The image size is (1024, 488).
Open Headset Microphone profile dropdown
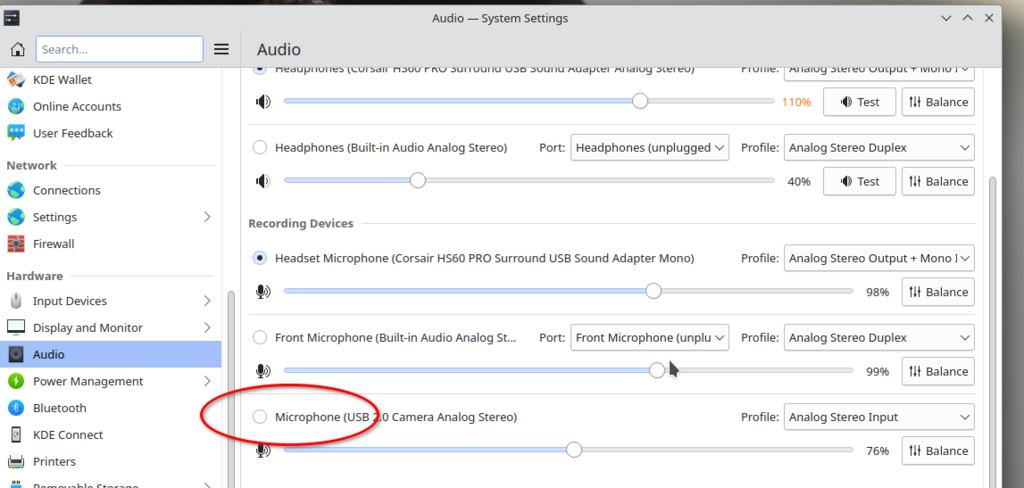tap(879, 258)
